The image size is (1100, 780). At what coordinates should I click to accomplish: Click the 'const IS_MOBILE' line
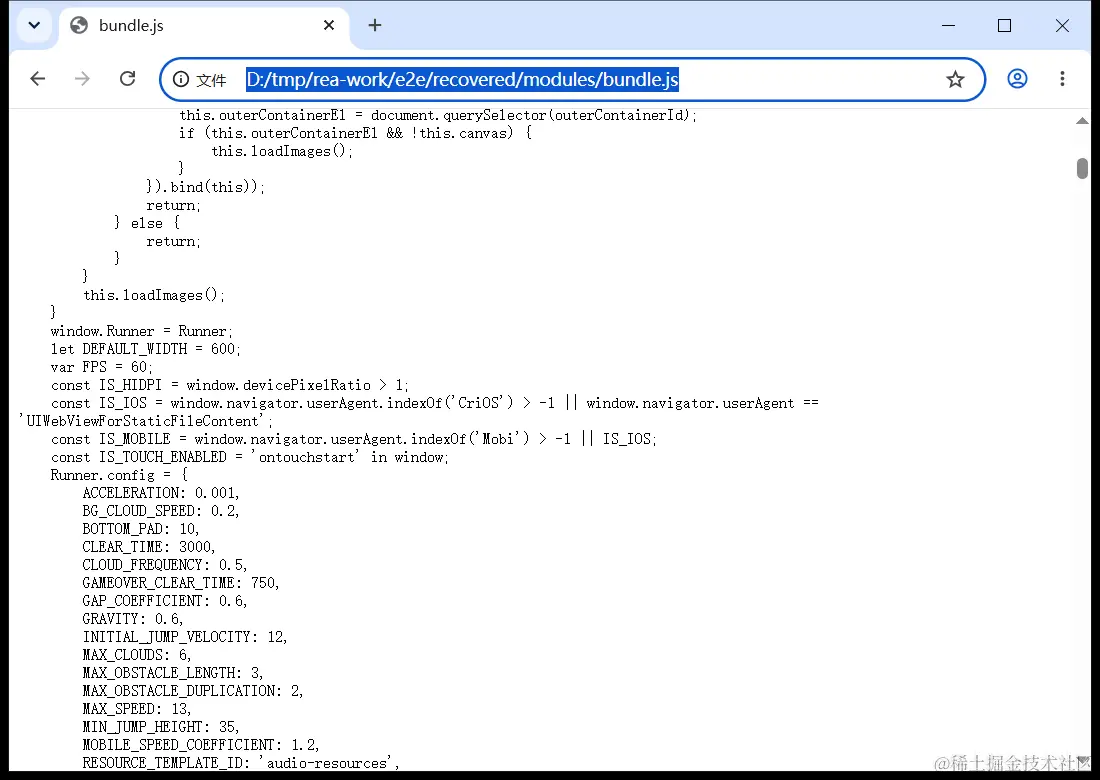pos(354,439)
